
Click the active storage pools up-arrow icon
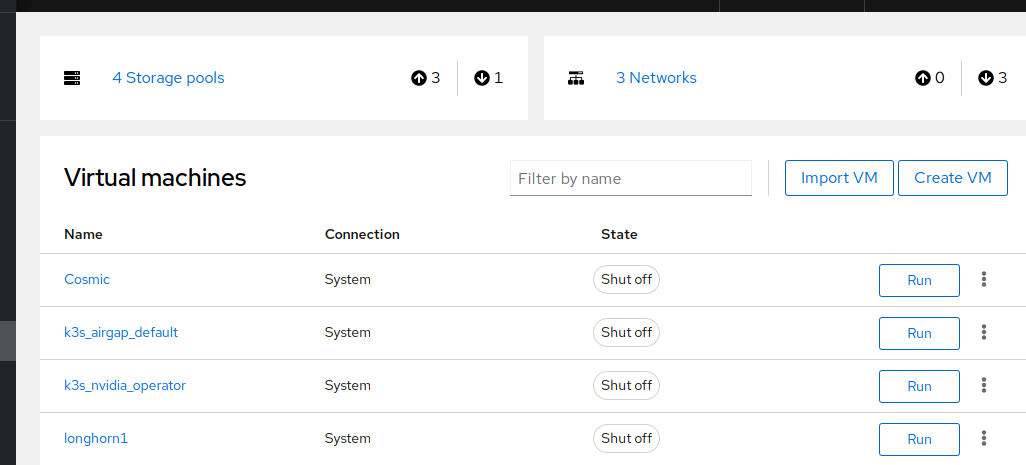point(418,78)
